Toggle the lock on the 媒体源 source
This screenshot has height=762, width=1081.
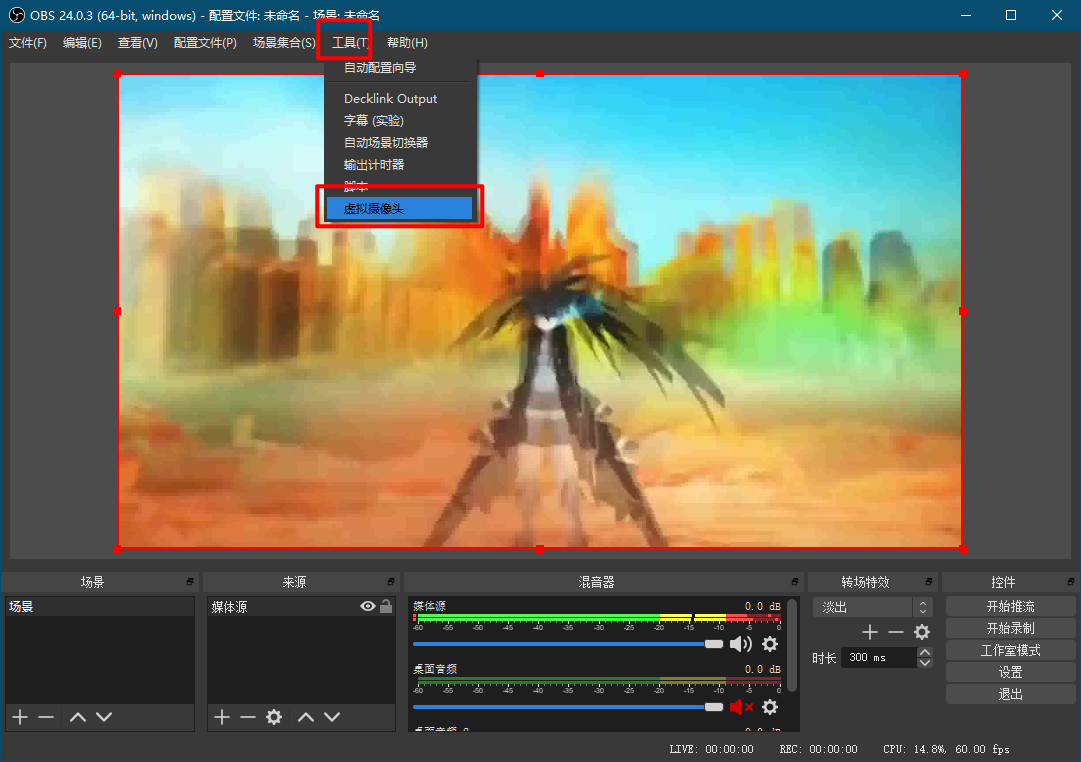pos(386,606)
